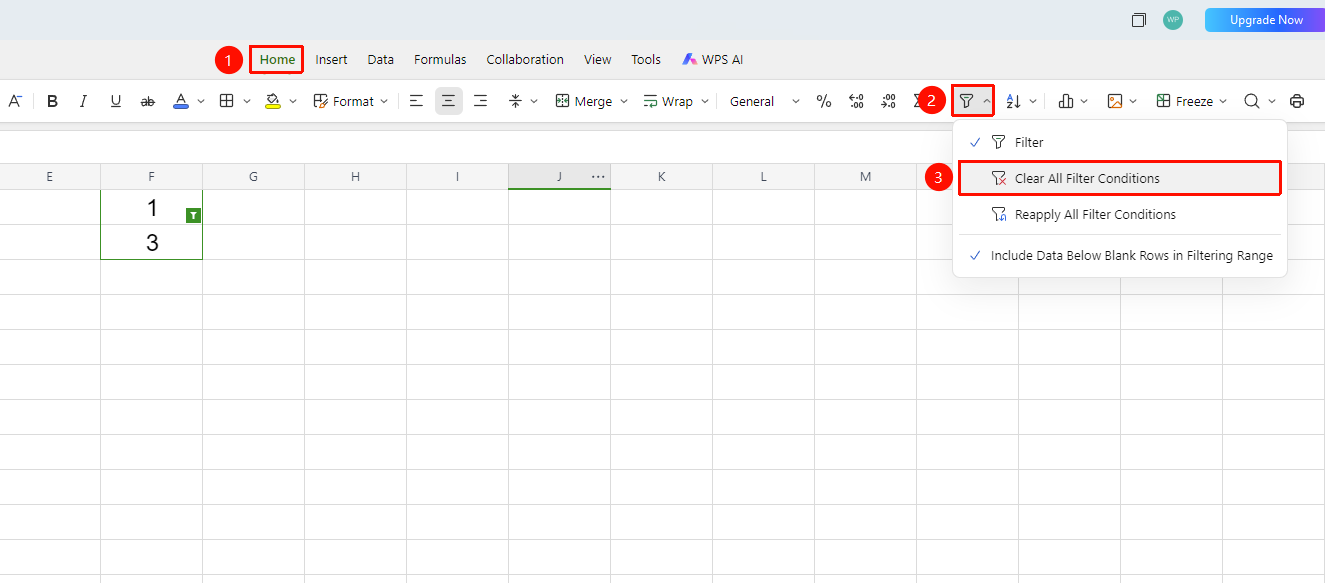The image size is (1325, 583).
Task: Click the vertical alignment icon
Action: [x=515, y=101]
